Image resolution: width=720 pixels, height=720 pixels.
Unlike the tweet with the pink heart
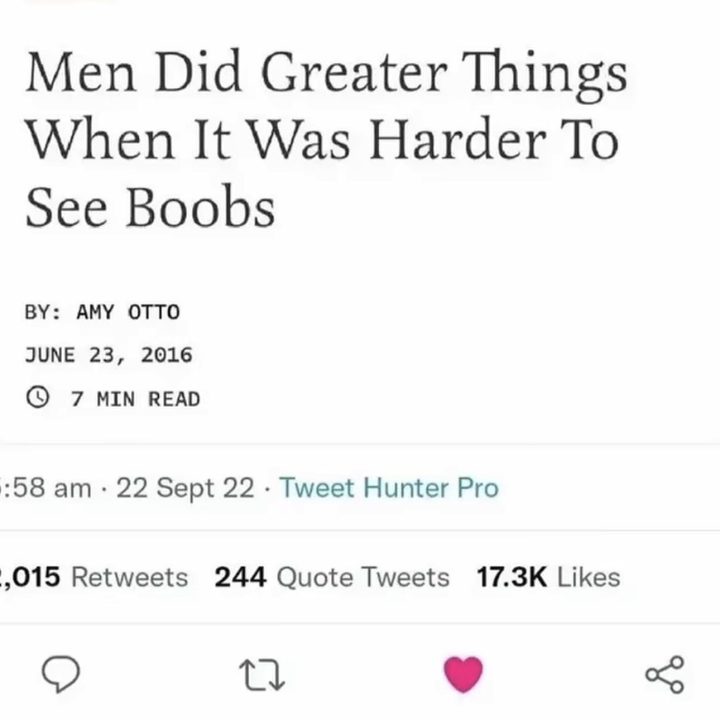coord(463,674)
